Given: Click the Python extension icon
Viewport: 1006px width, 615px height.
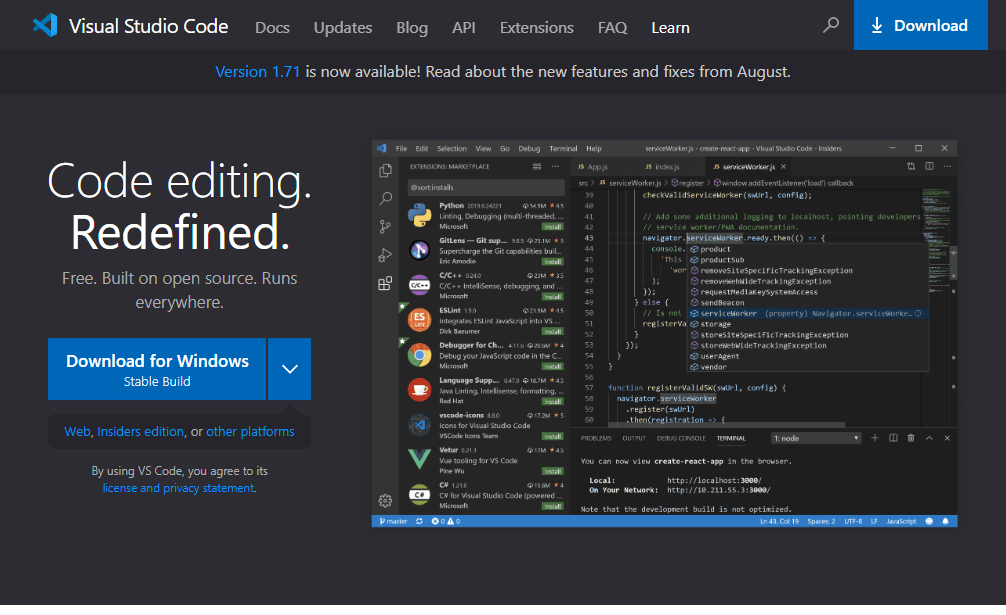Looking at the screenshot, I should click(x=420, y=215).
